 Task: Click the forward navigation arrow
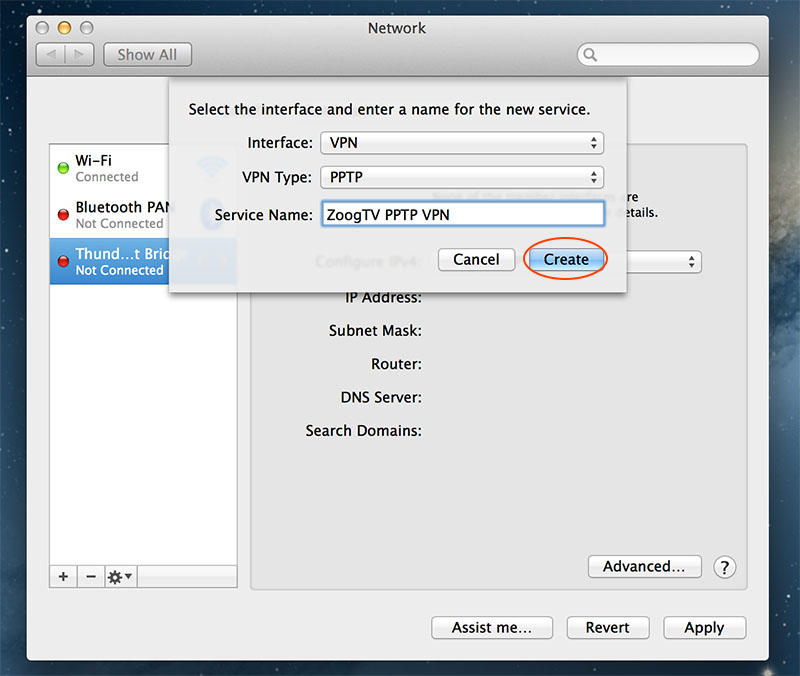point(78,54)
